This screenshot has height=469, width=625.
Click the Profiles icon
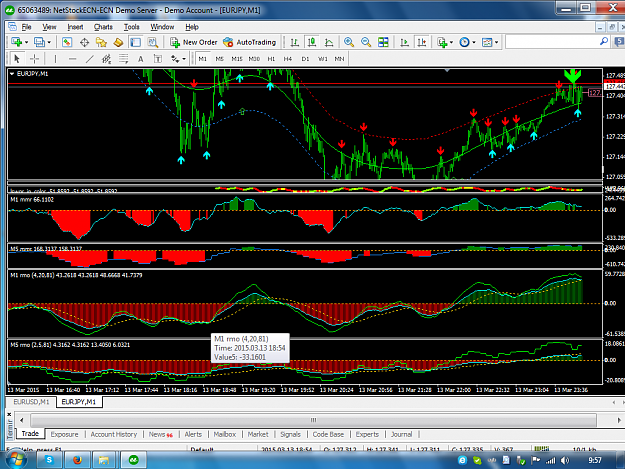click(x=39, y=42)
